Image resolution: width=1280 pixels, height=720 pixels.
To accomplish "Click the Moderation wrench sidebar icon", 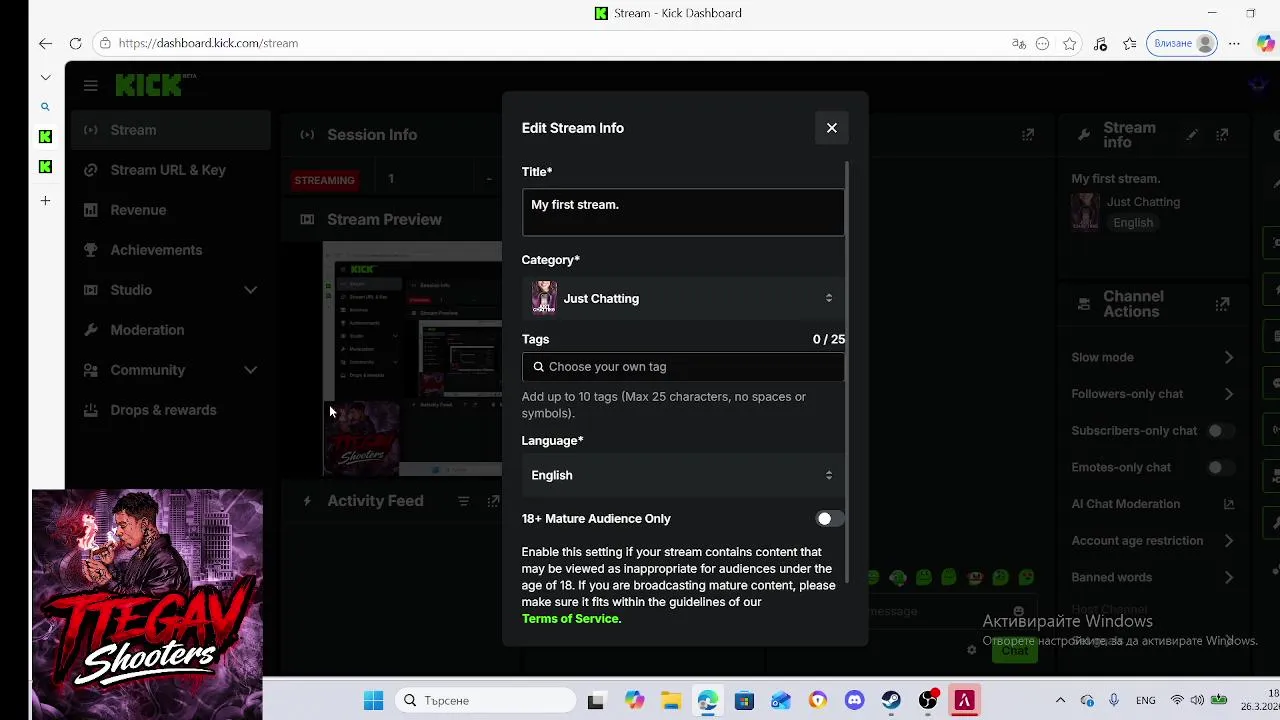I will [x=91, y=330].
